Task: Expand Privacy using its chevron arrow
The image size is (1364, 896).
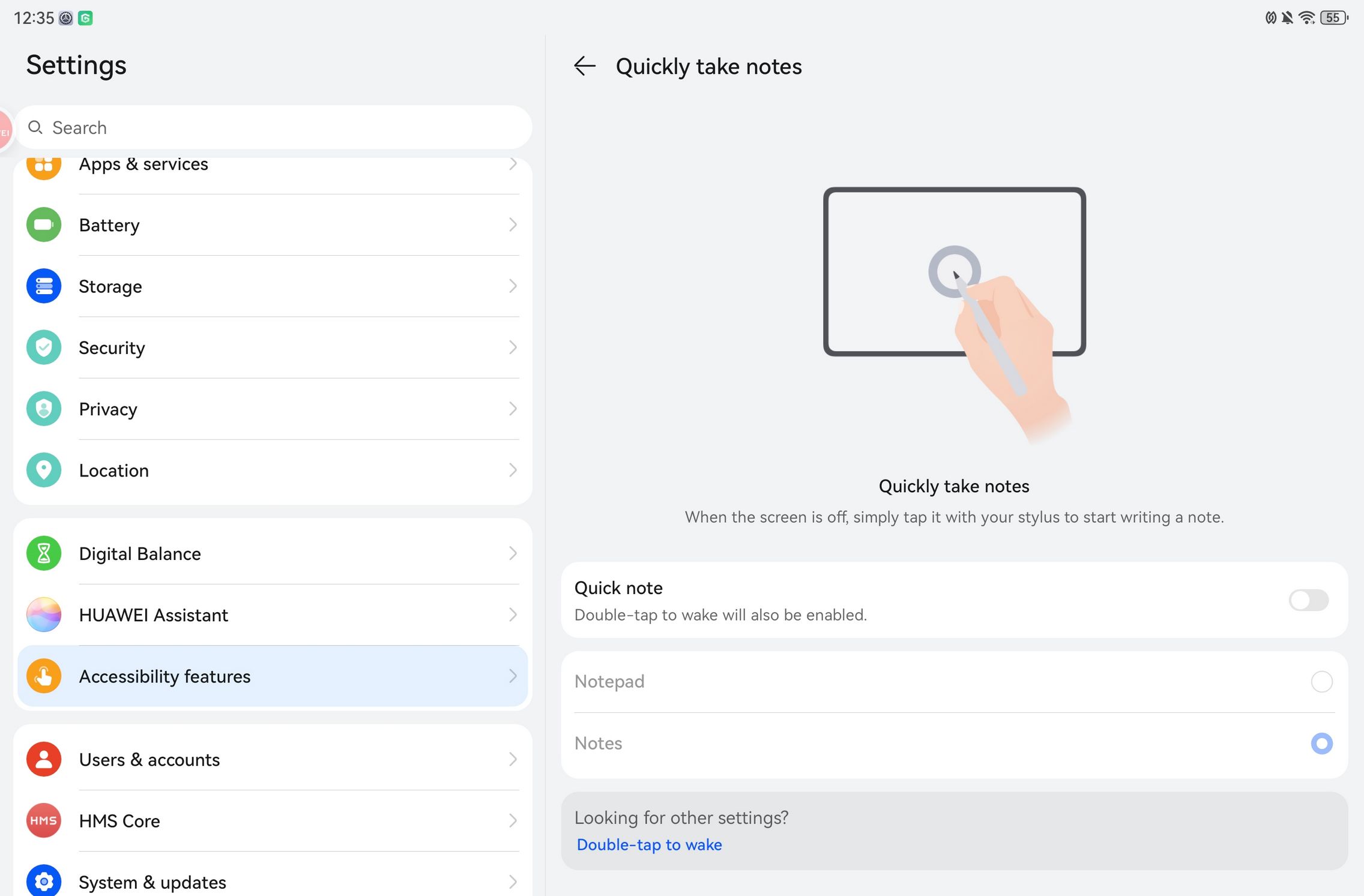Action: [x=513, y=409]
